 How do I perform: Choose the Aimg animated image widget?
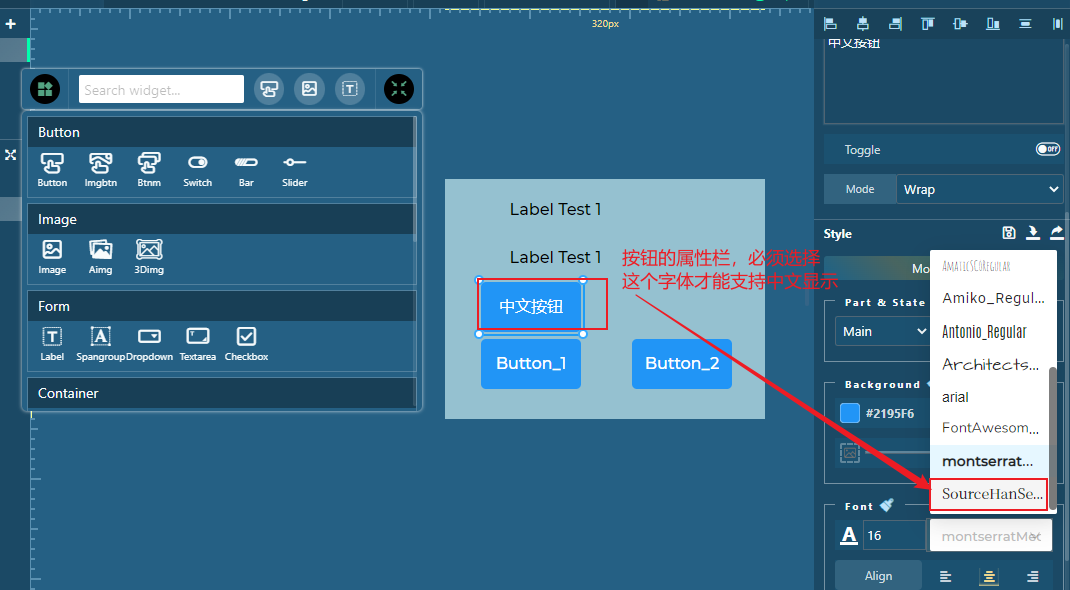tap(100, 256)
